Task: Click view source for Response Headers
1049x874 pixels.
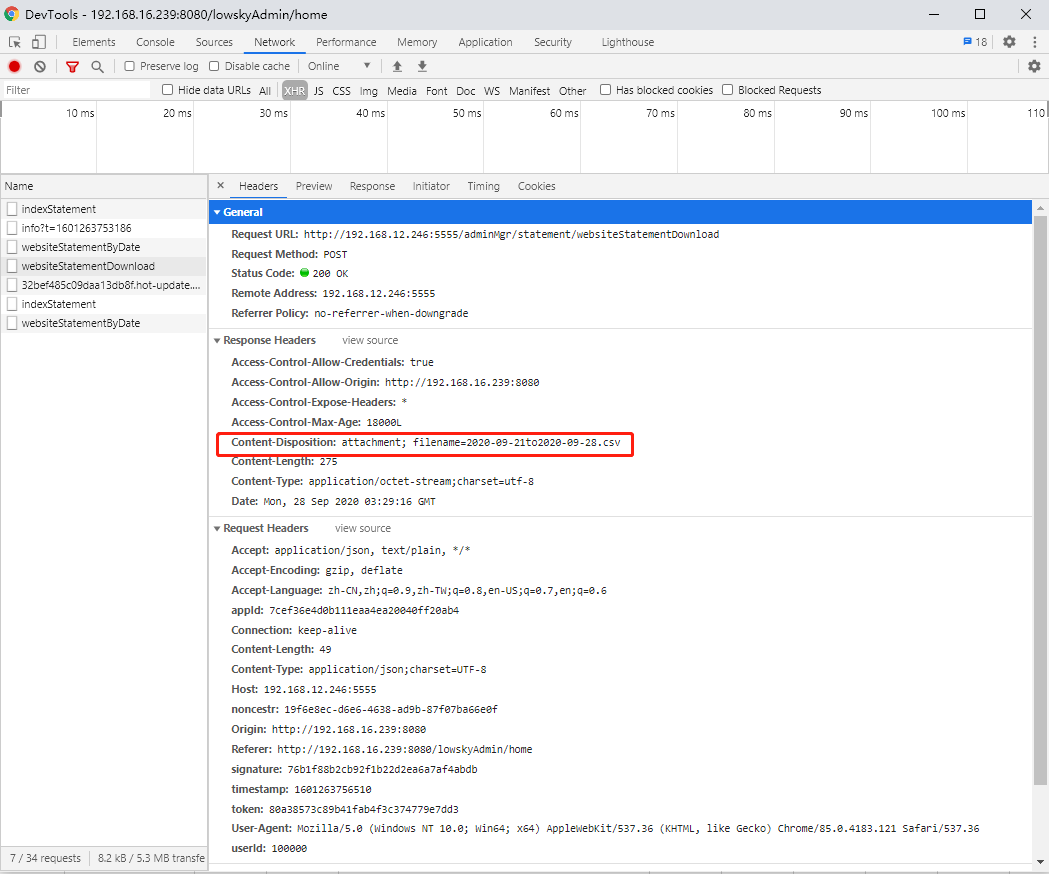Action: [370, 341]
